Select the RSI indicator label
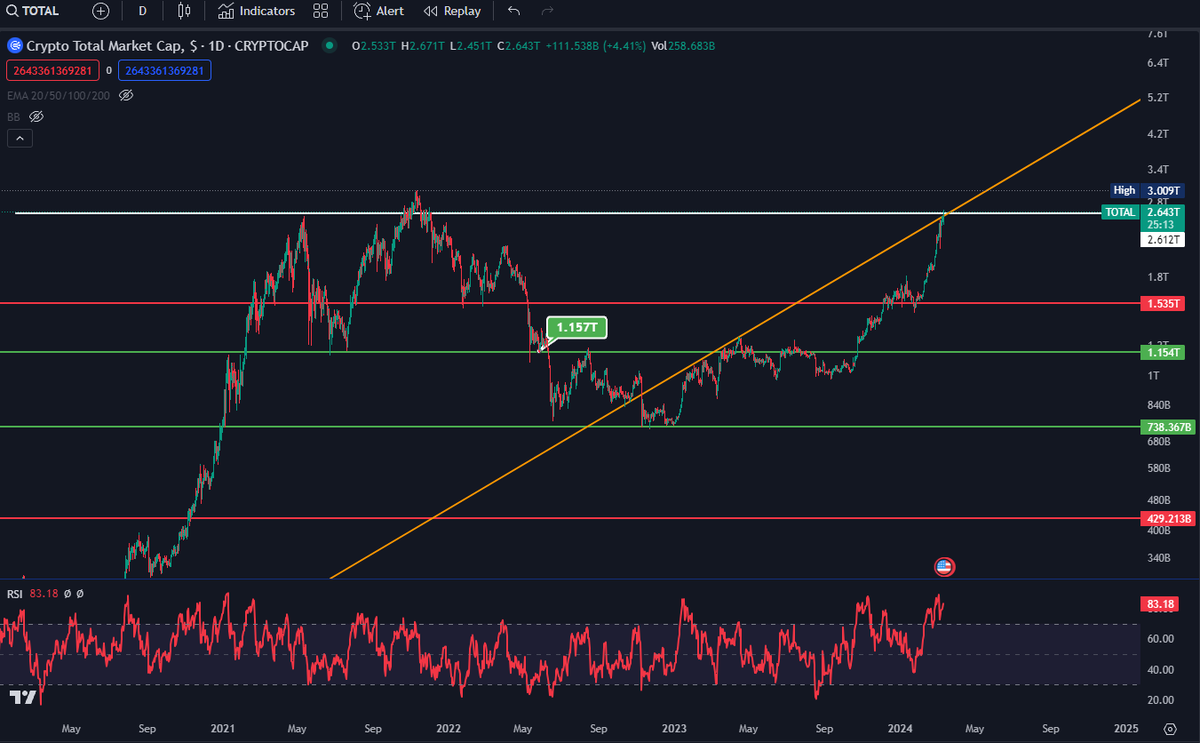The height and width of the screenshot is (743, 1200). 15,594
